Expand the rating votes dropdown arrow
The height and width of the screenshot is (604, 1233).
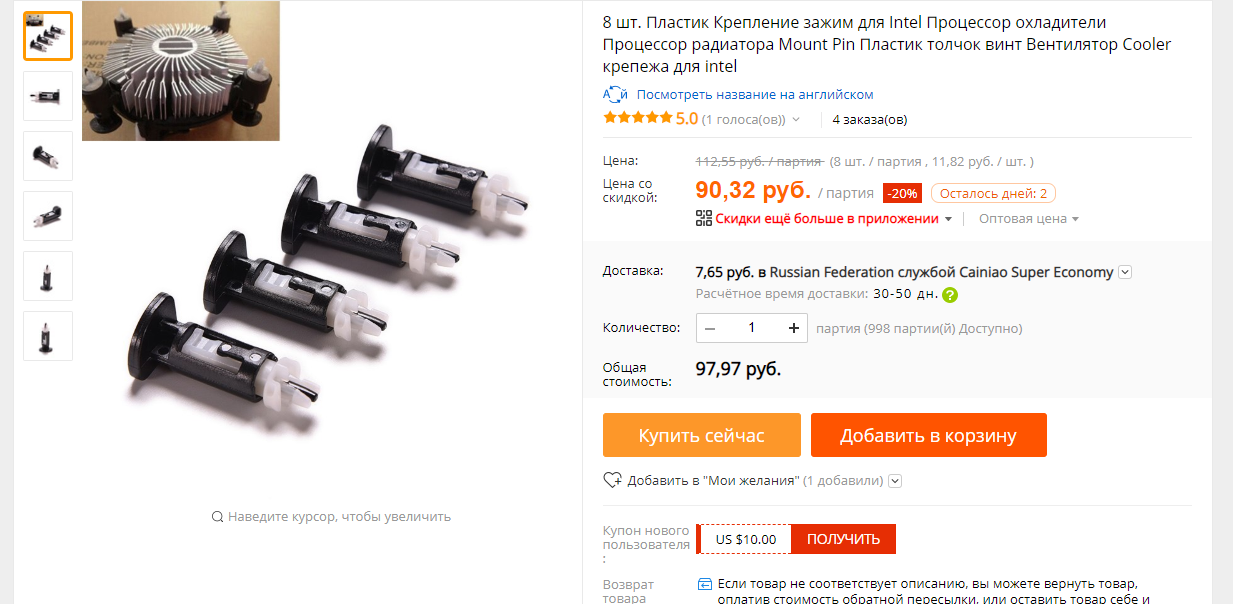click(796, 120)
